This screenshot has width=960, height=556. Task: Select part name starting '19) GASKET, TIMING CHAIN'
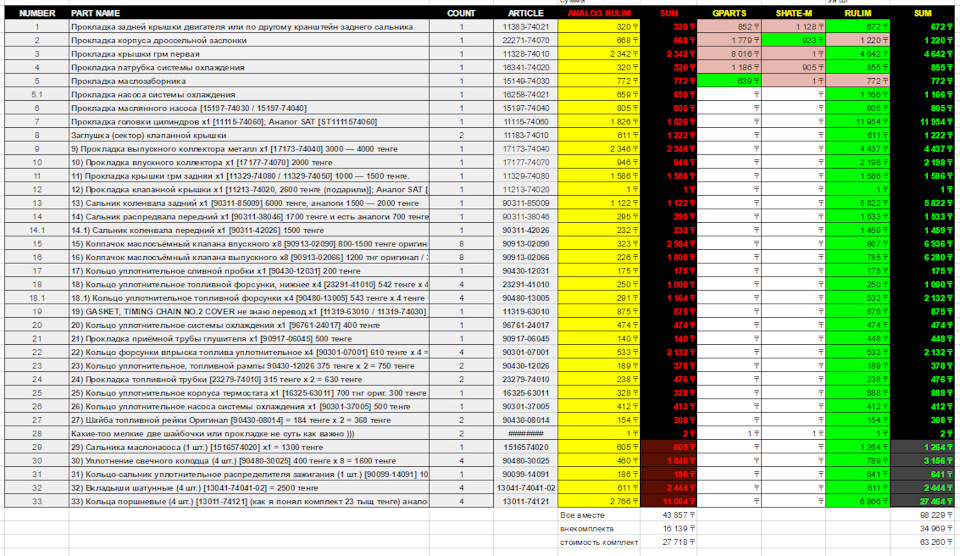pyautogui.click(x=249, y=311)
